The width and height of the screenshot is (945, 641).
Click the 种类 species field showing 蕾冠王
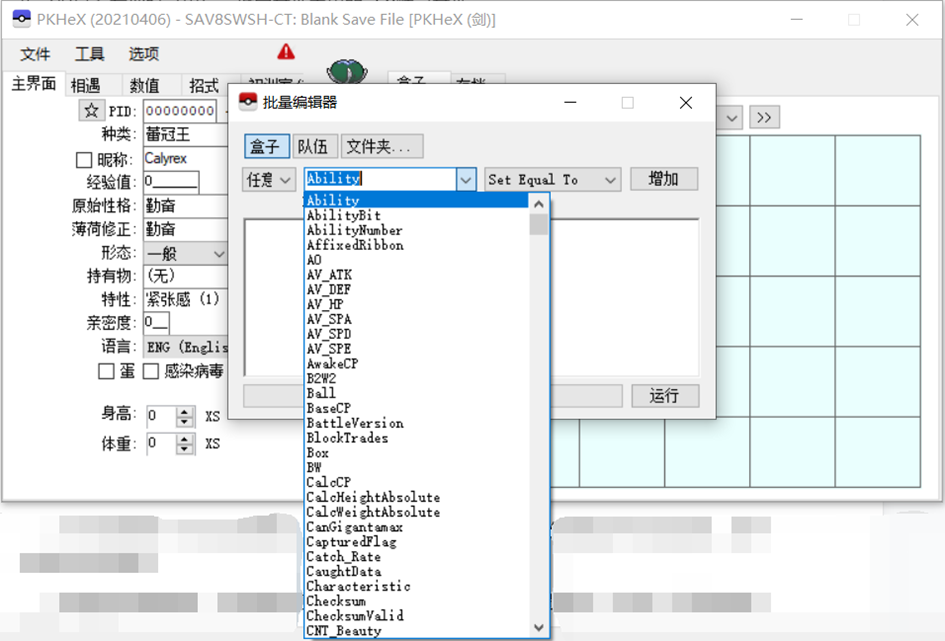(185, 134)
